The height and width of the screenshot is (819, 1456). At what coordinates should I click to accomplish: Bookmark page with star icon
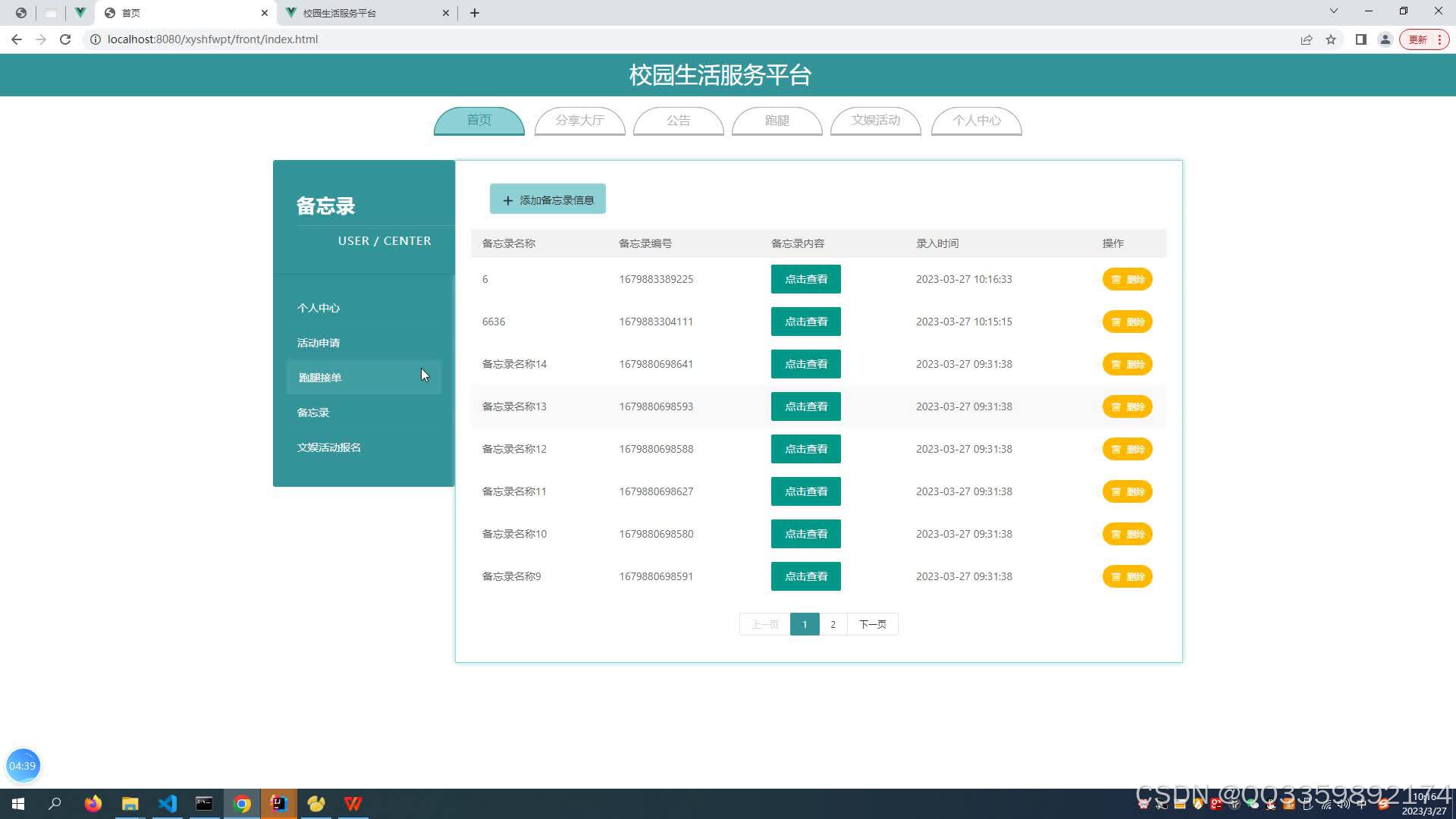point(1331,39)
